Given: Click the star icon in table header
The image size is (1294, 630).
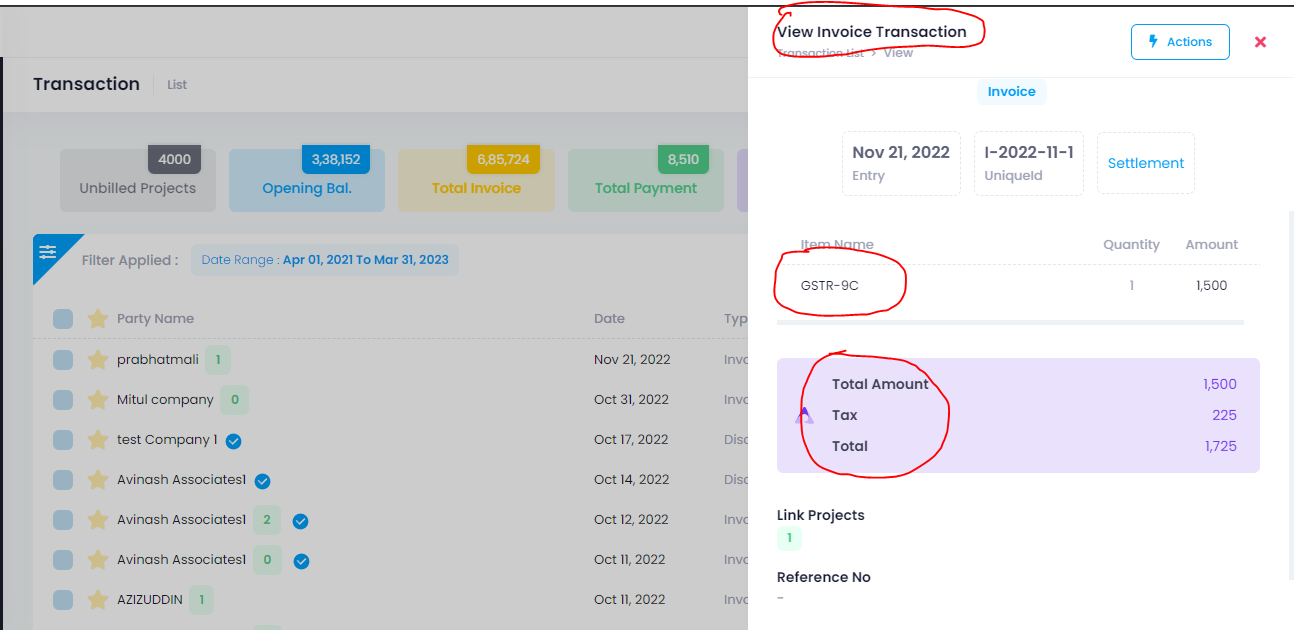Looking at the screenshot, I should [x=97, y=319].
